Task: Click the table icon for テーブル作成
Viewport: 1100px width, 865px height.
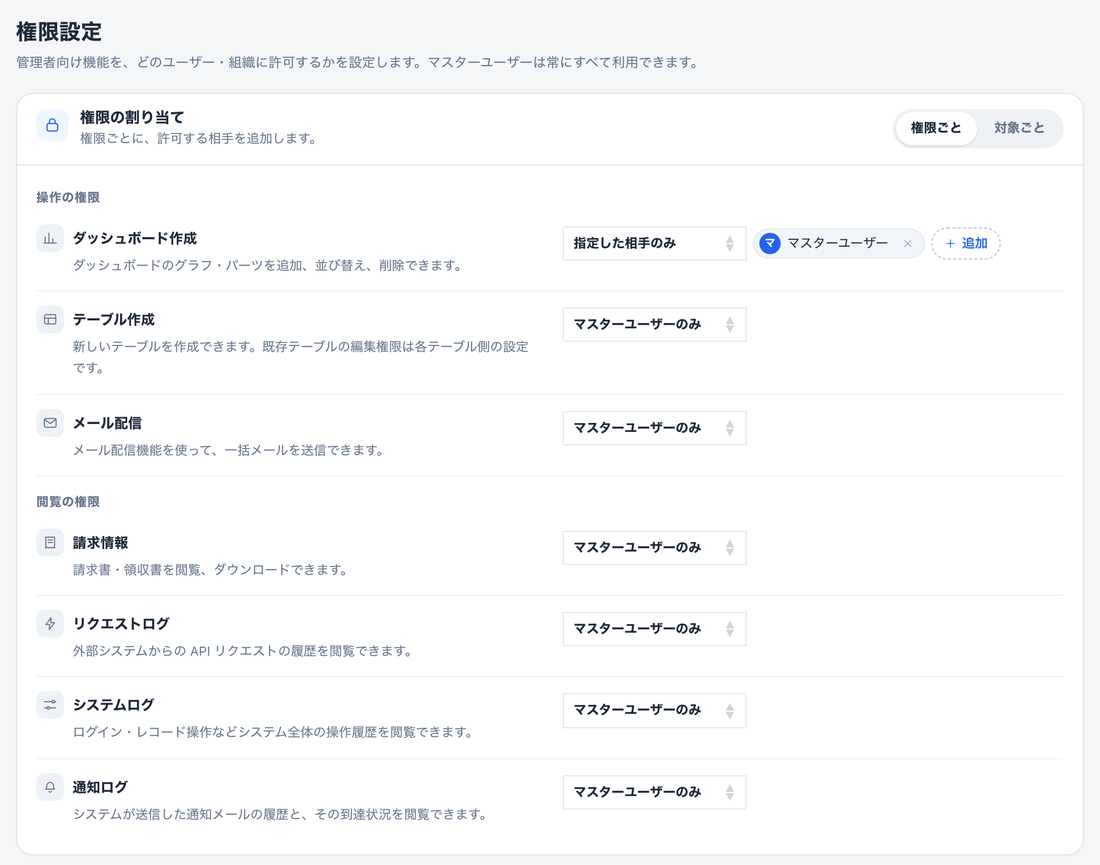Action: [50, 319]
